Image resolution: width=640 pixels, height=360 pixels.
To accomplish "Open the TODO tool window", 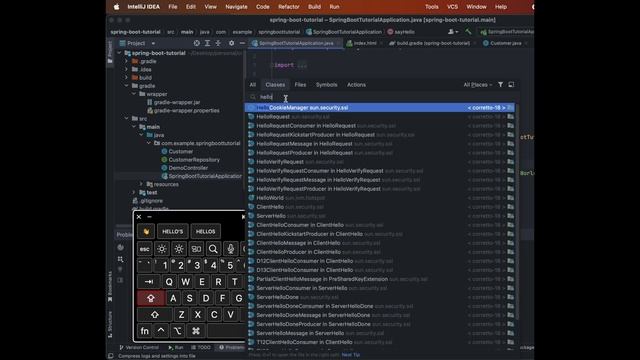I will [201, 347].
